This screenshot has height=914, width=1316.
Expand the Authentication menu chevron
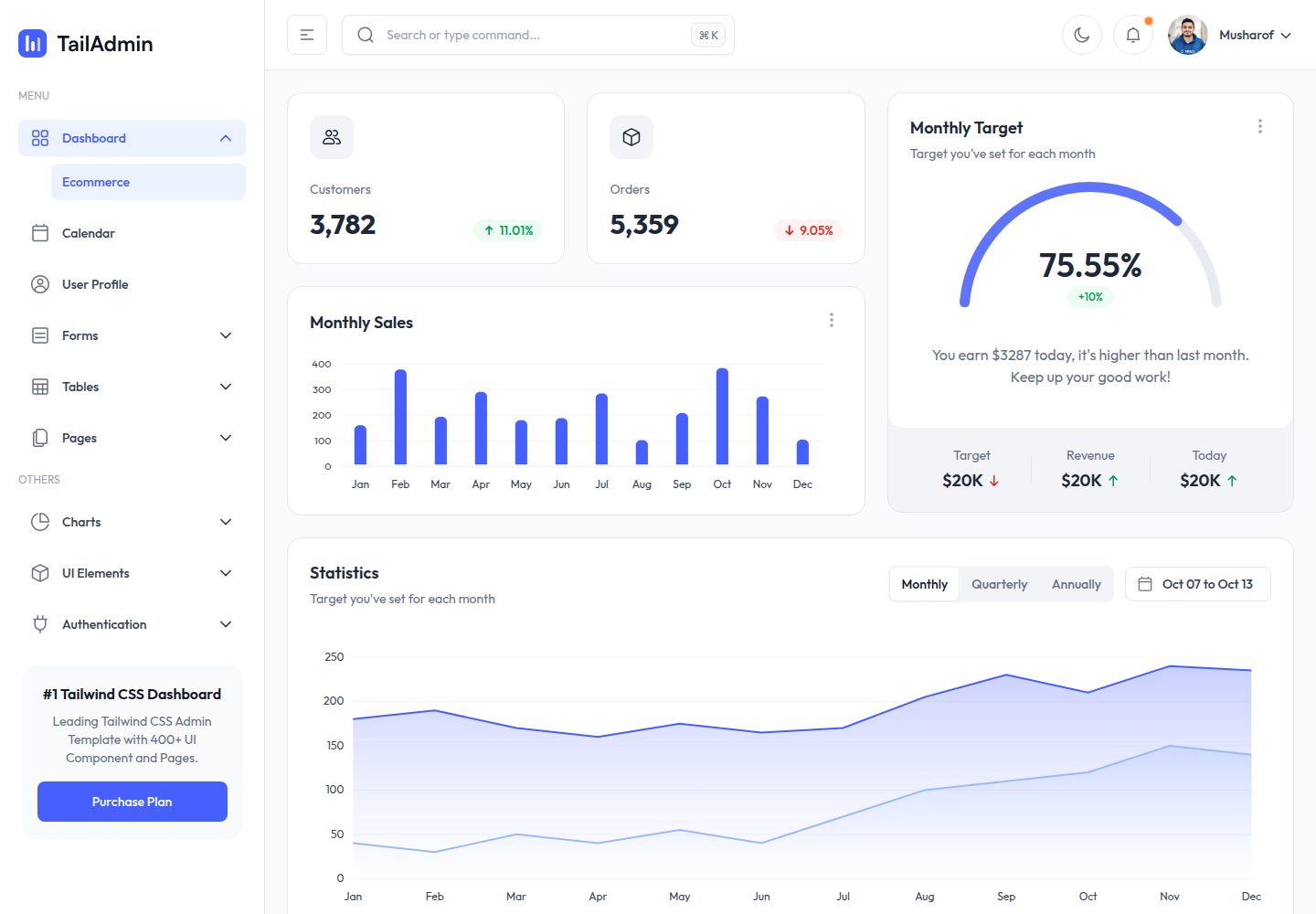[226, 624]
